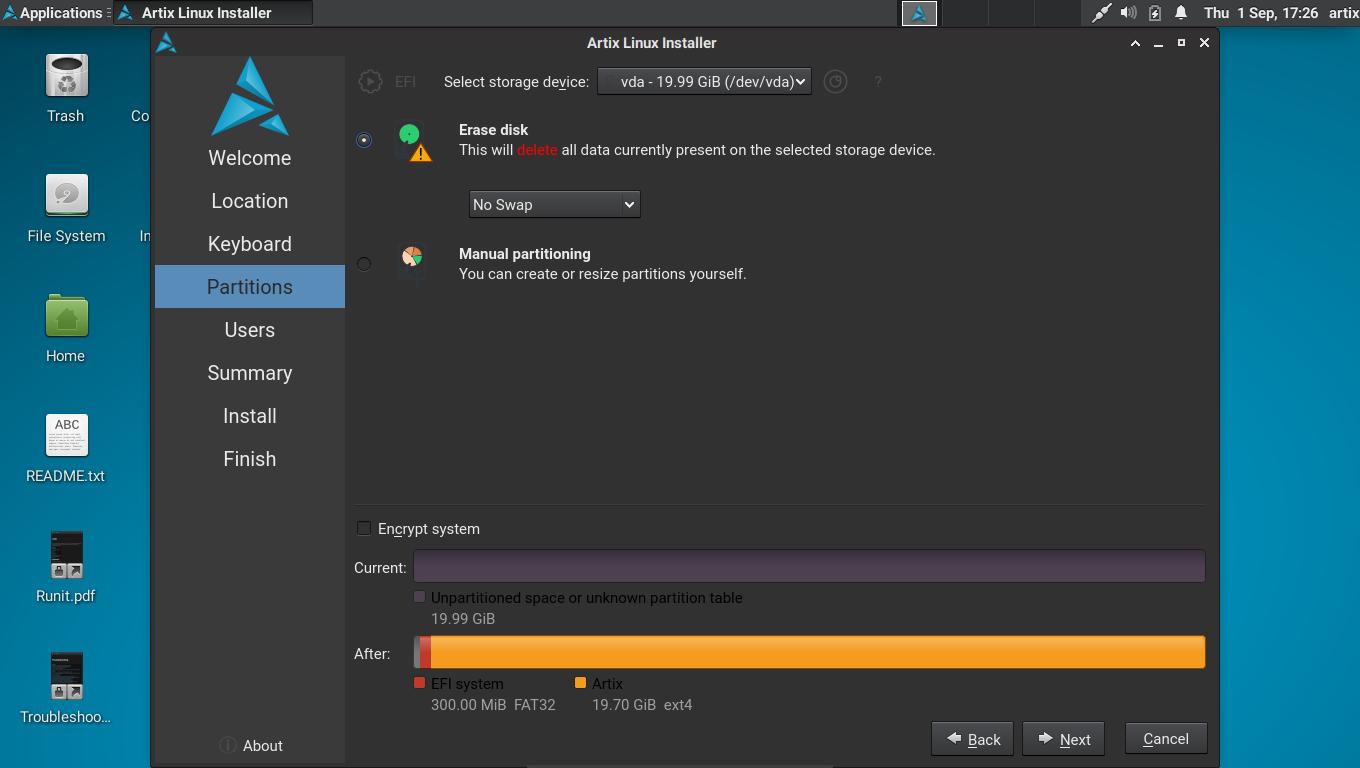The height and width of the screenshot is (768, 1360).
Task: Go to the Keyboard step
Action: point(250,244)
